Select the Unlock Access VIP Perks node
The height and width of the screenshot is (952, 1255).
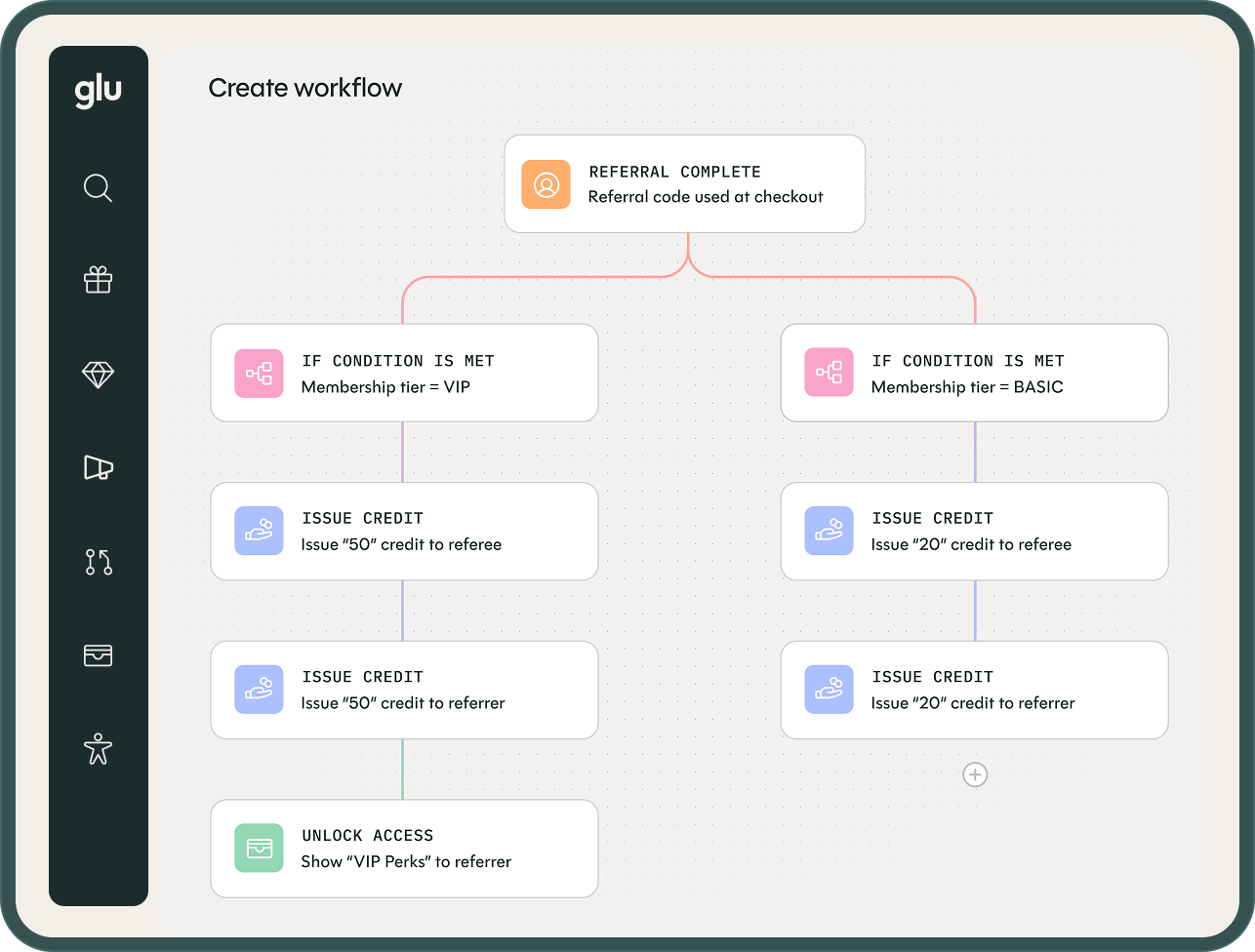click(x=404, y=849)
